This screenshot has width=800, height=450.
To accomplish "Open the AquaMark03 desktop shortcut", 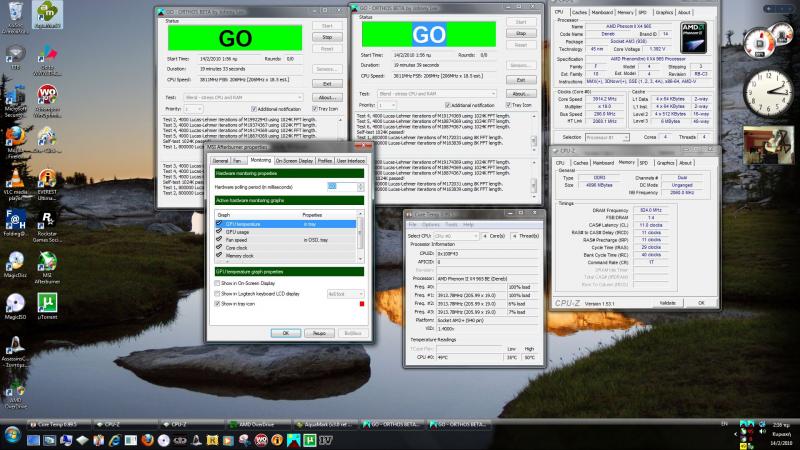I will (x=47, y=14).
